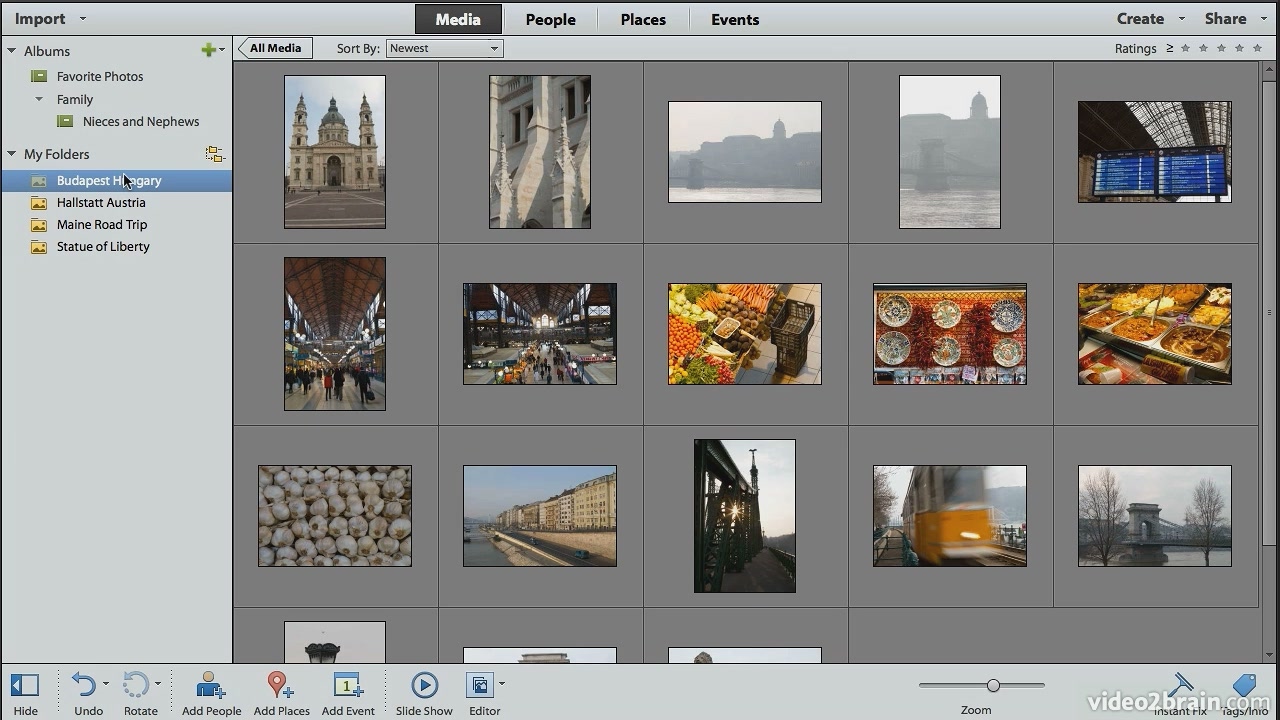Image resolution: width=1280 pixels, height=720 pixels.
Task: Click the Add People icon
Action: click(x=211, y=685)
